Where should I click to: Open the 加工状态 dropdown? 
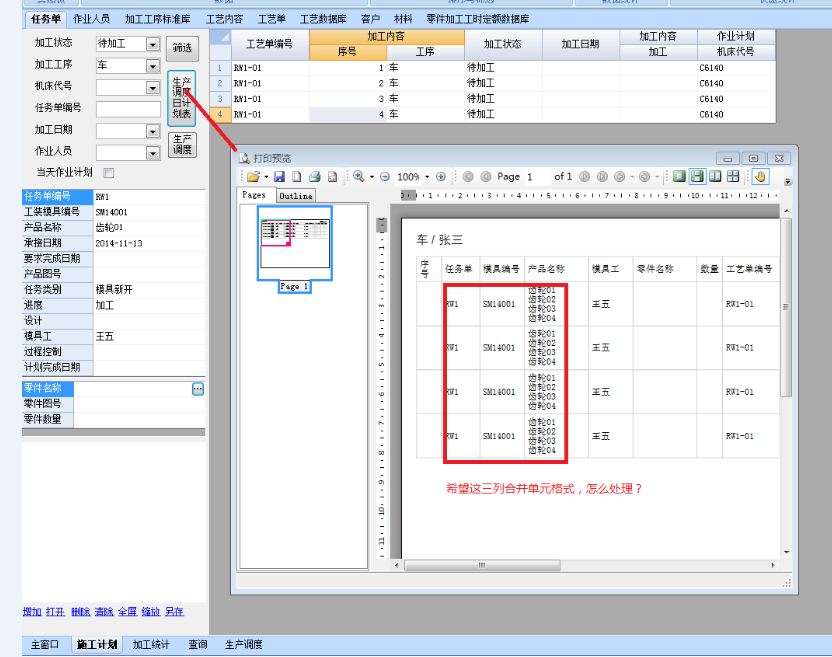153,44
